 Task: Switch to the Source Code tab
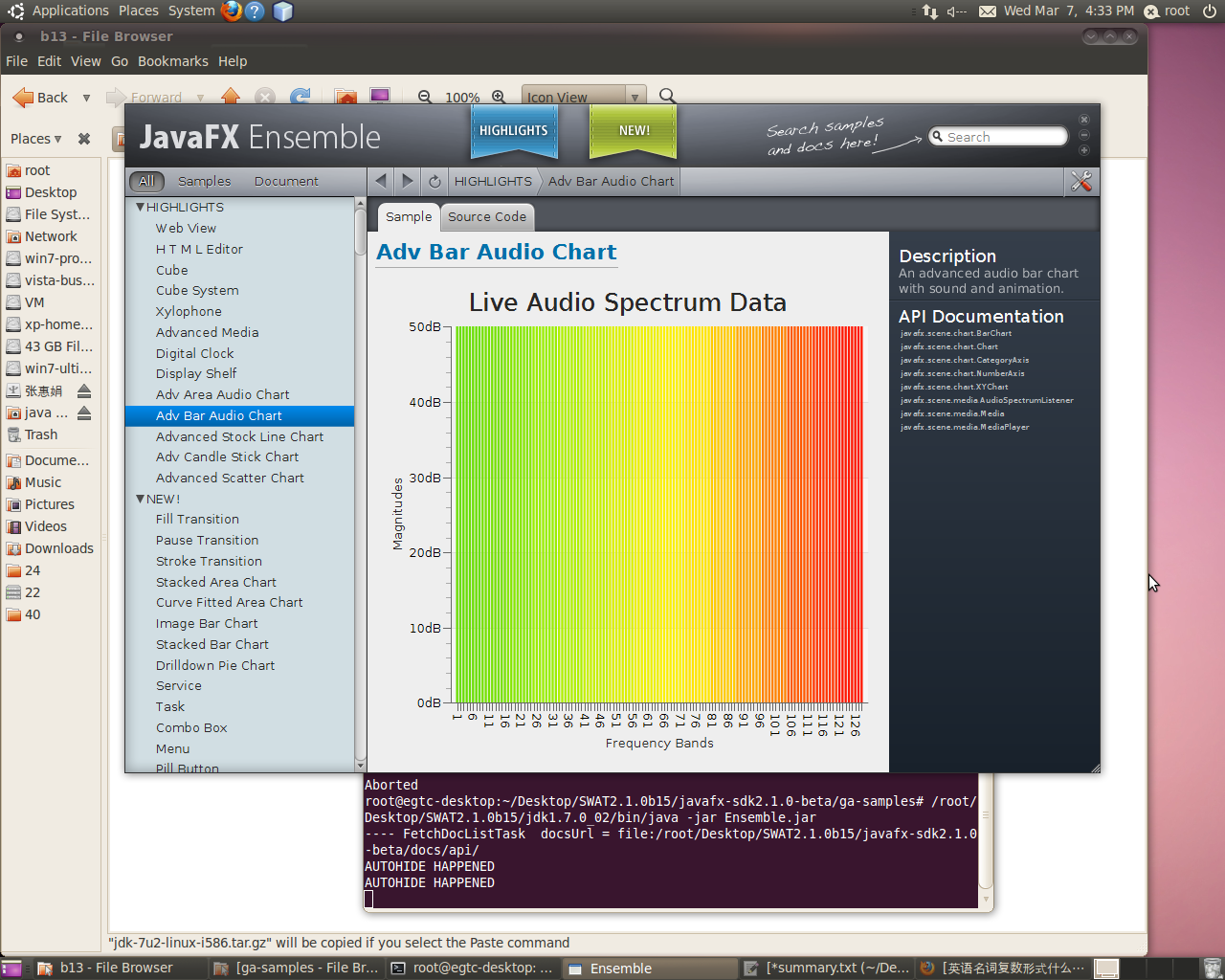[486, 217]
